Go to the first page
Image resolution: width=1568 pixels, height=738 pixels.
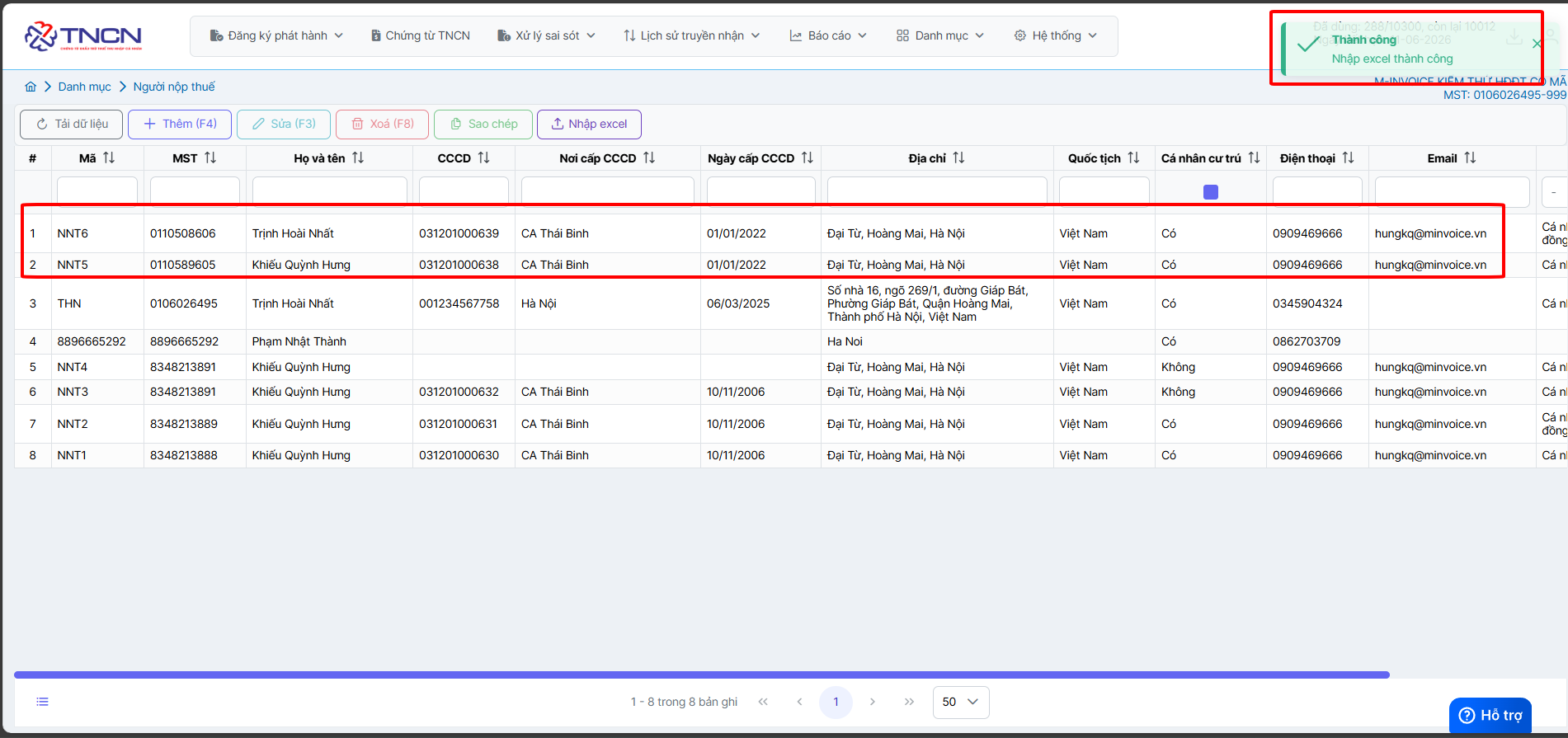763,702
